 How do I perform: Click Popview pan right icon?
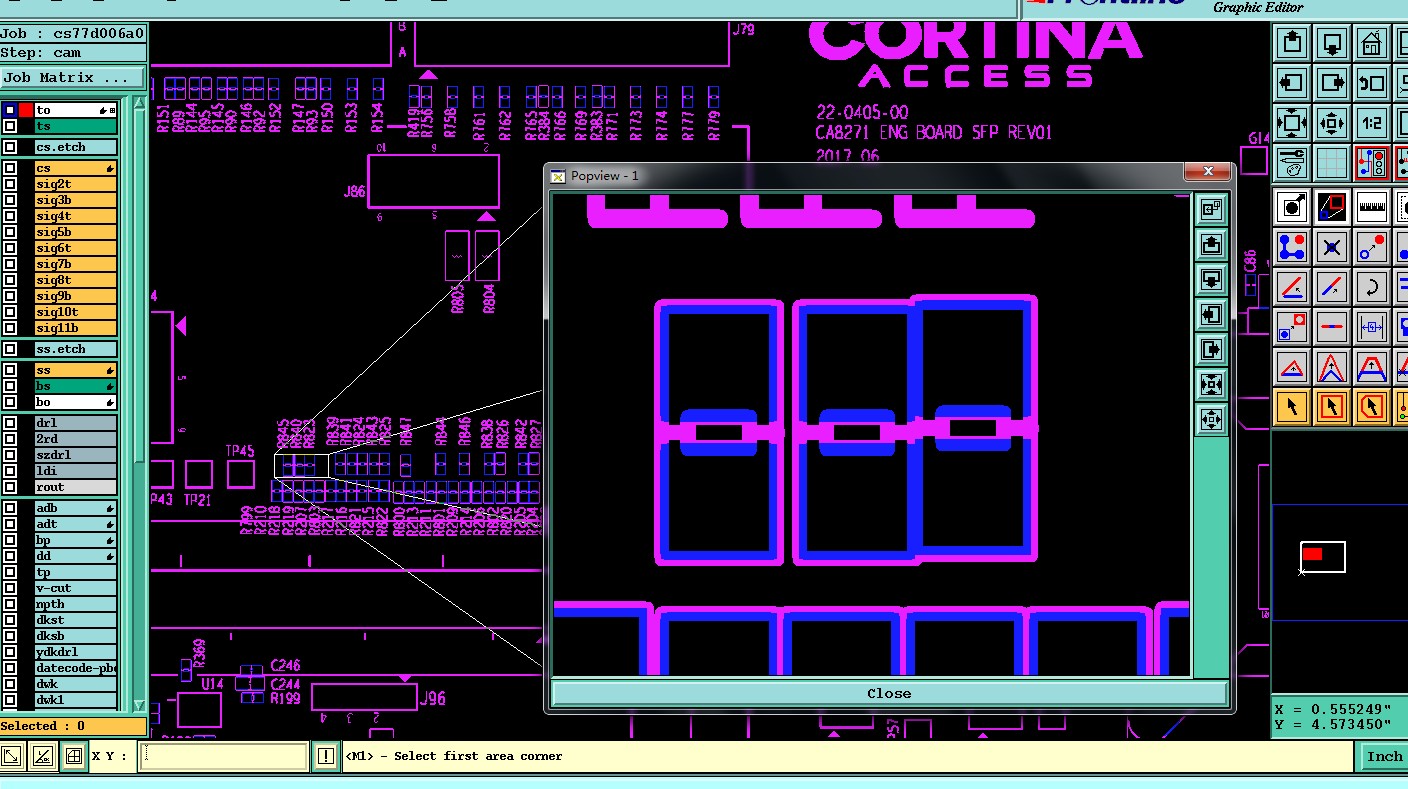point(1211,350)
